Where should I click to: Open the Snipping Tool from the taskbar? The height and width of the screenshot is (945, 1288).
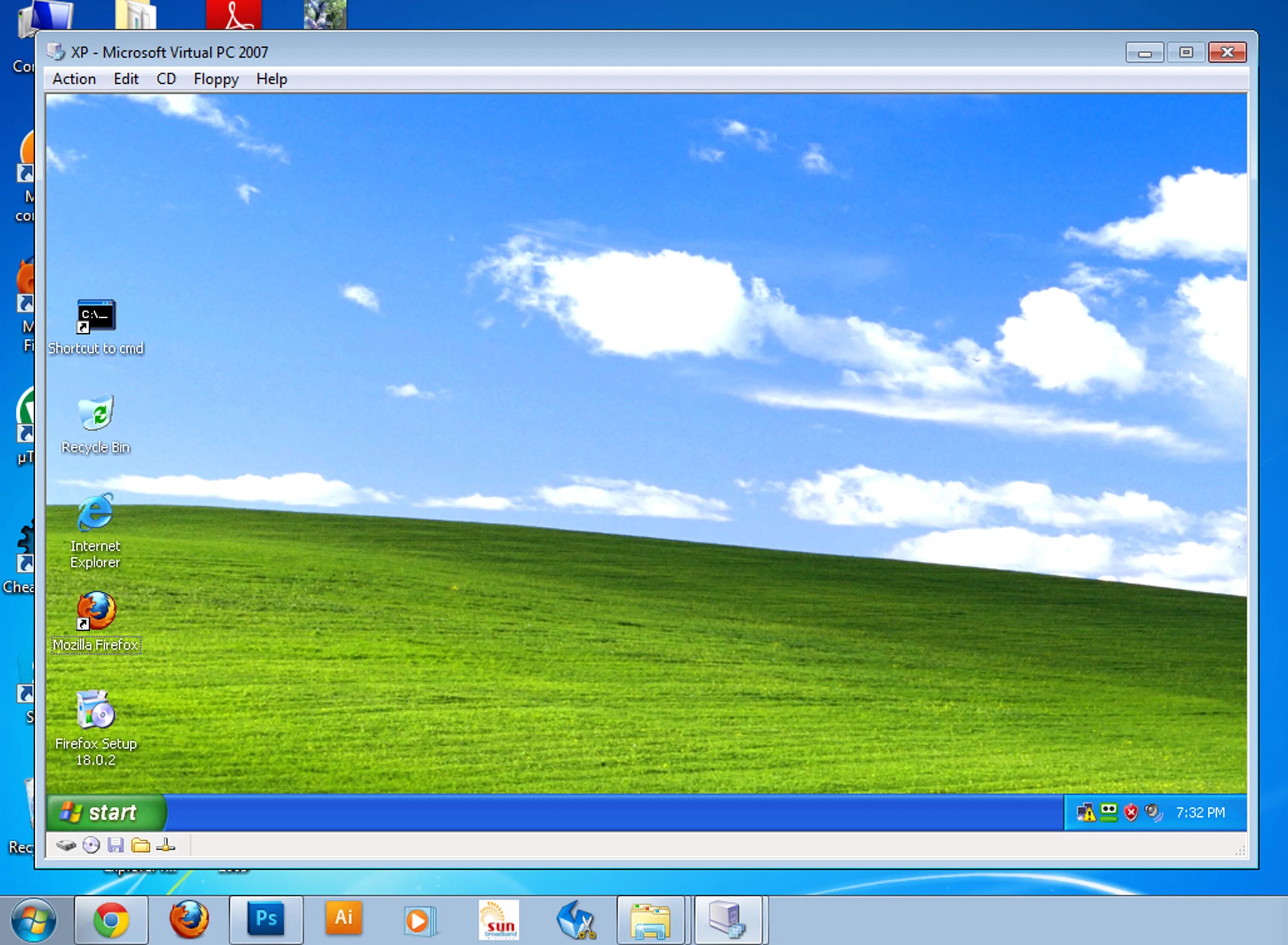pyautogui.click(x=576, y=920)
